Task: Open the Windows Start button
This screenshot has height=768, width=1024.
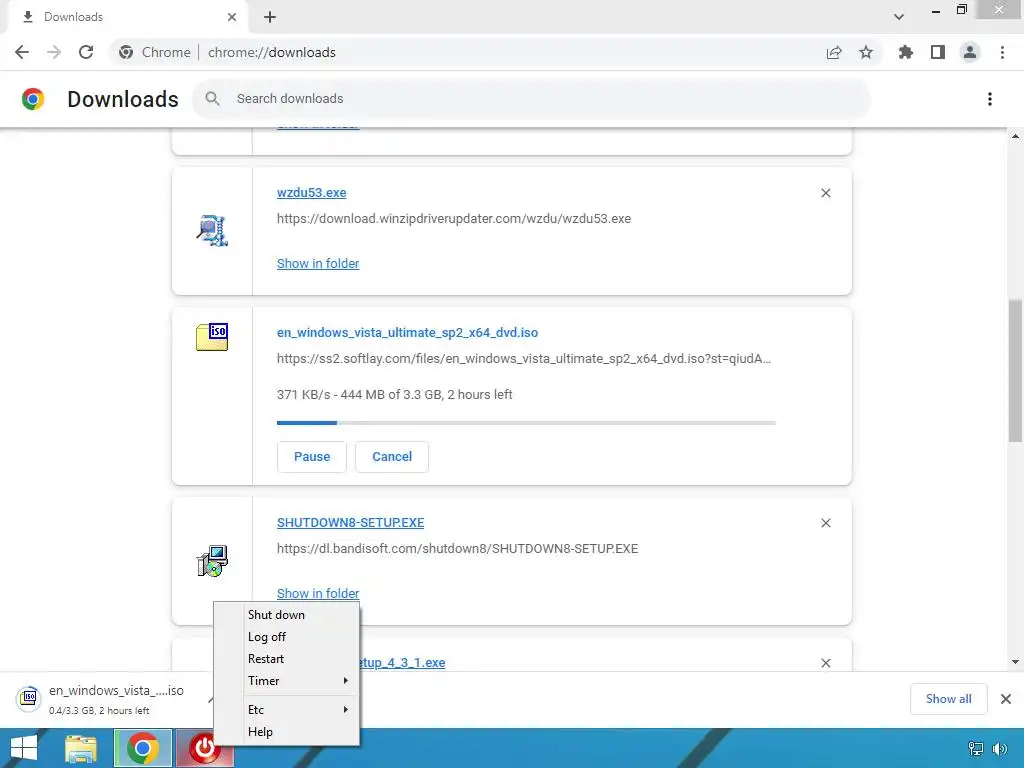Action: pyautogui.click(x=24, y=748)
